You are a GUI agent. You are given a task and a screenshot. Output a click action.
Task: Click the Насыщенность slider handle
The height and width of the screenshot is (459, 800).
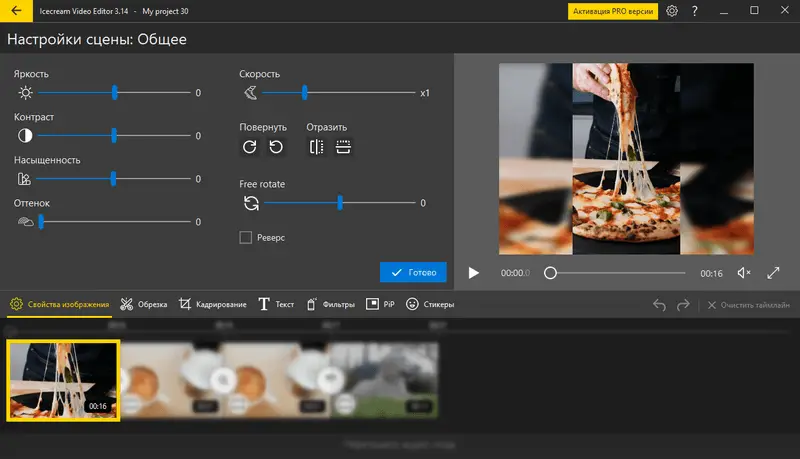pyautogui.click(x=113, y=178)
